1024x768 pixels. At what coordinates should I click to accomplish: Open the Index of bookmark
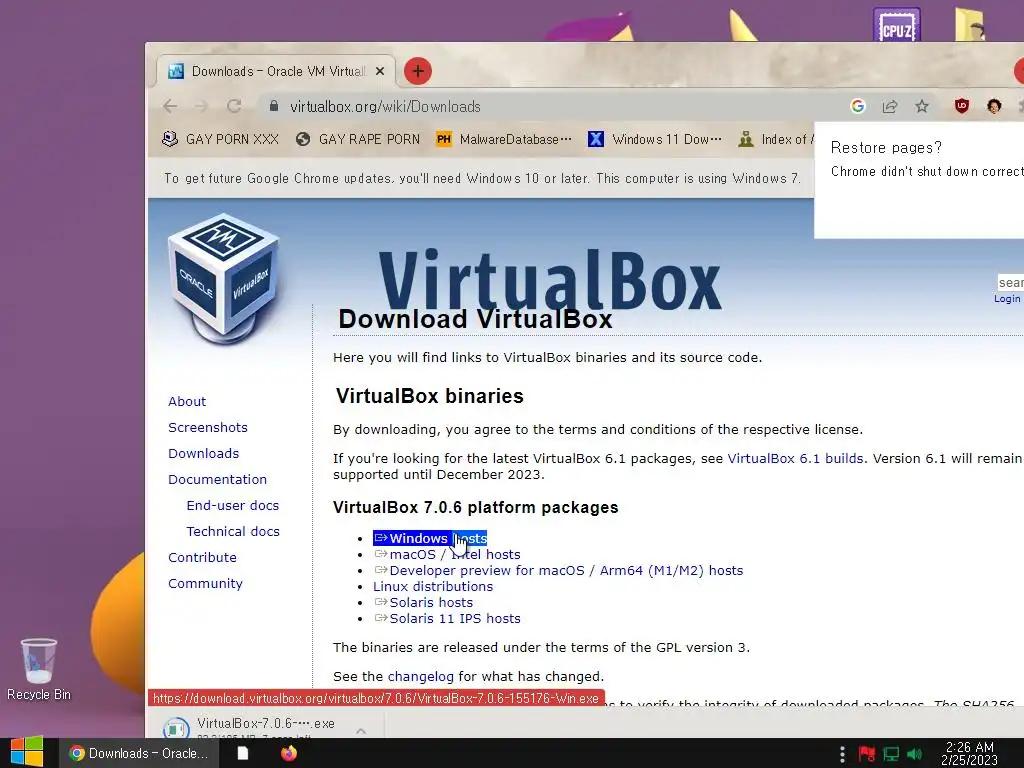pos(776,139)
